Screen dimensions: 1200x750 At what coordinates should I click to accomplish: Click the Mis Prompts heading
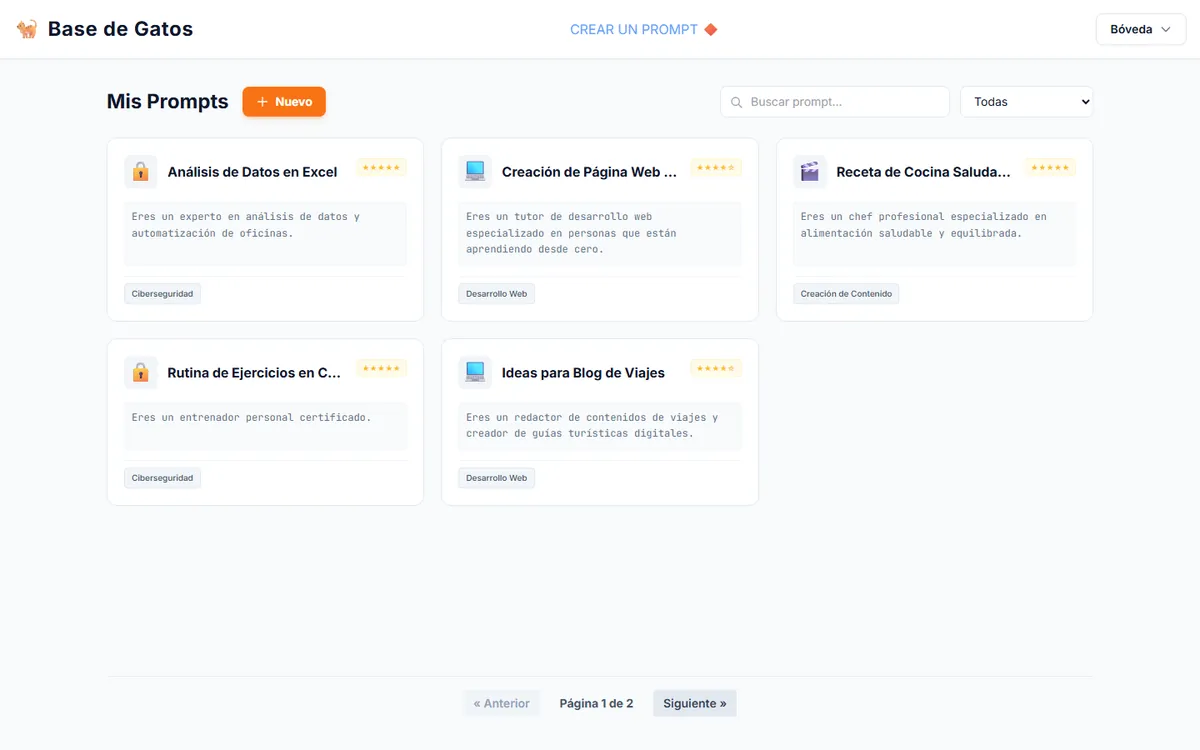tap(168, 101)
